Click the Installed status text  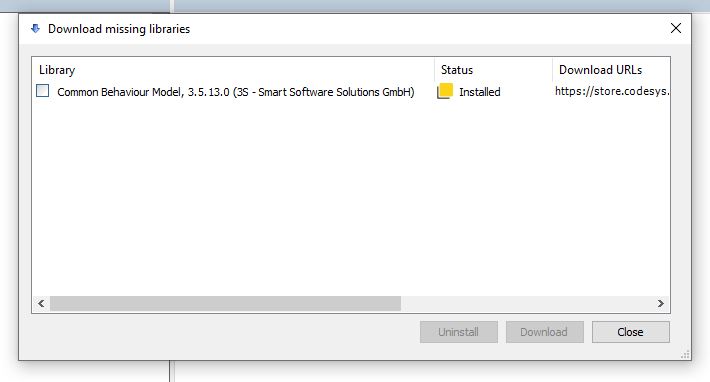(480, 92)
